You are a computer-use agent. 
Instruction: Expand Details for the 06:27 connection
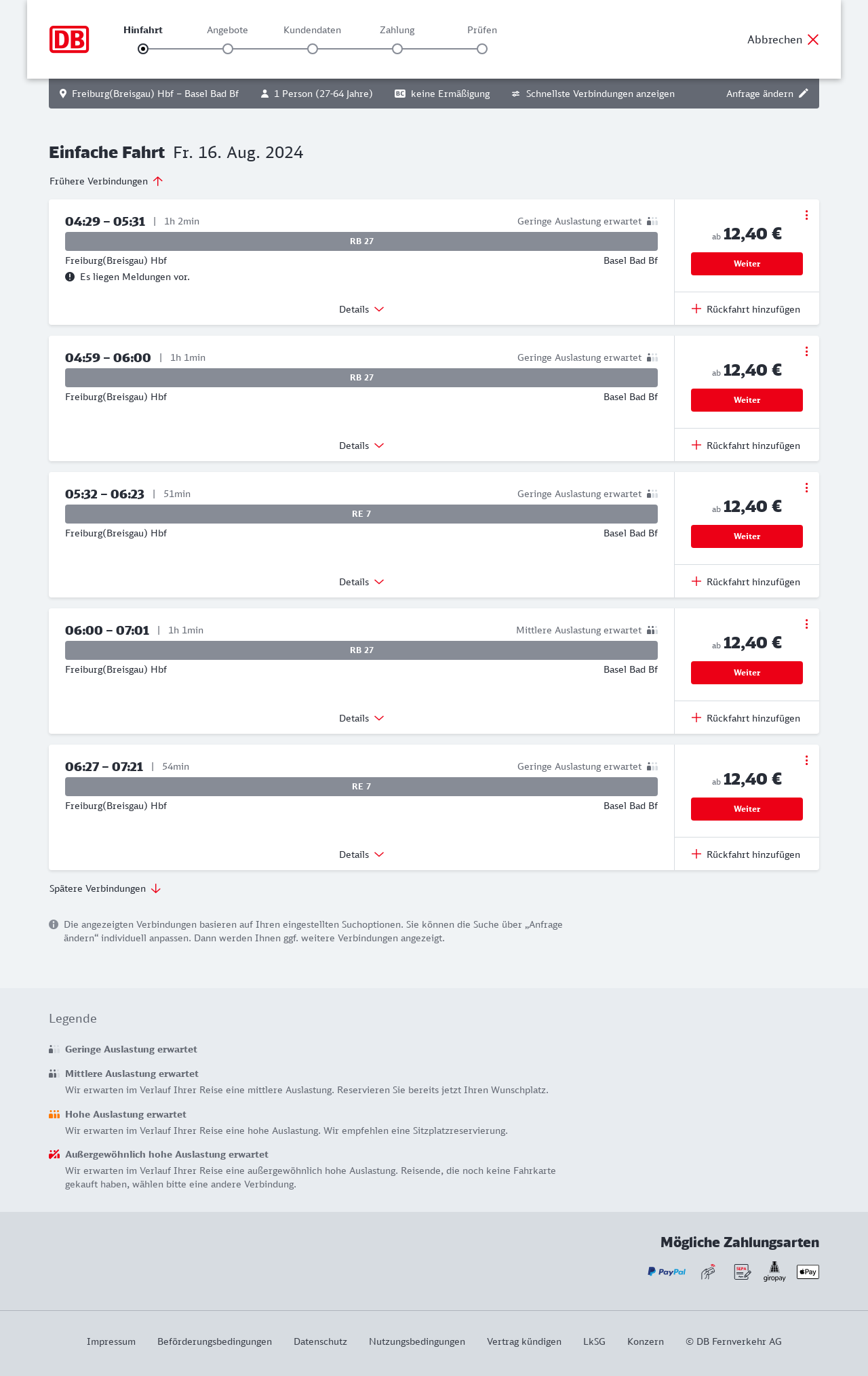(x=361, y=854)
